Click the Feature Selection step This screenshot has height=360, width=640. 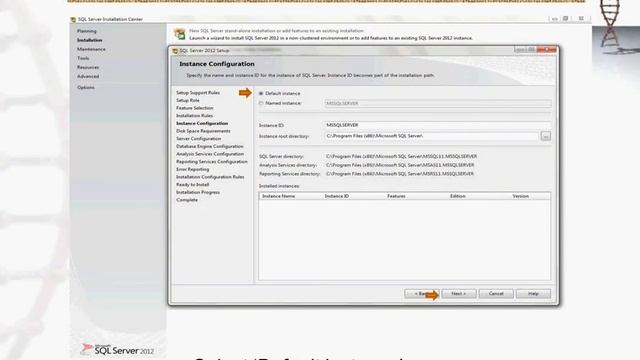[195, 108]
